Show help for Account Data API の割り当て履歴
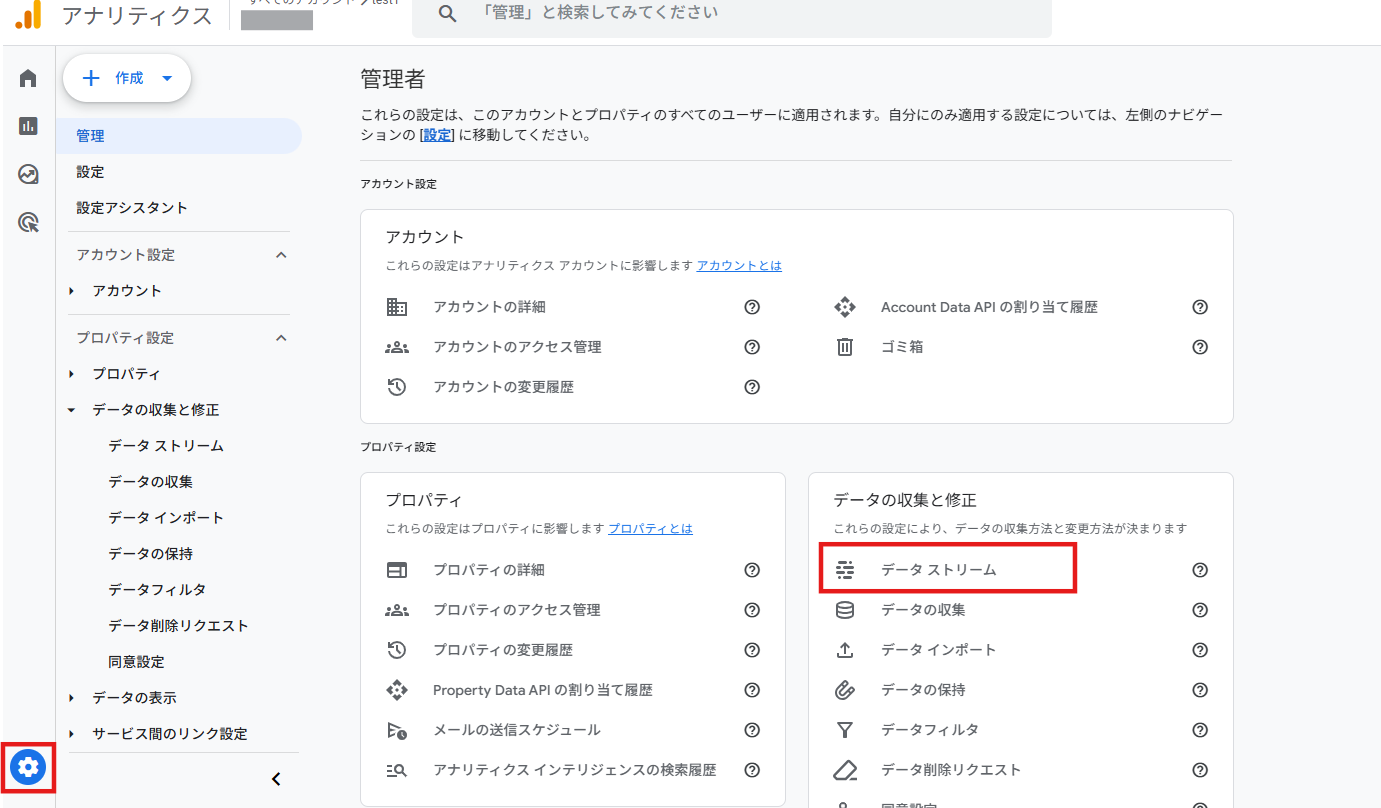Image resolution: width=1381 pixels, height=808 pixels. 1200,307
